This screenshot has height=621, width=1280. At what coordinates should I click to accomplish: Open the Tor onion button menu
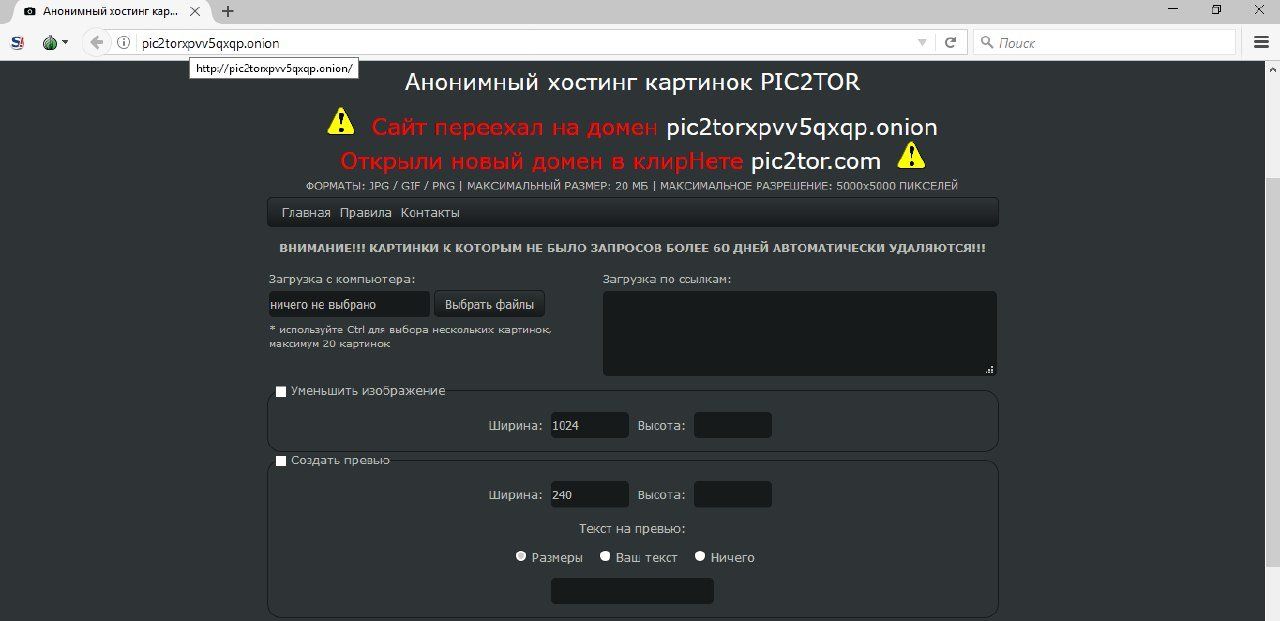(x=55, y=43)
